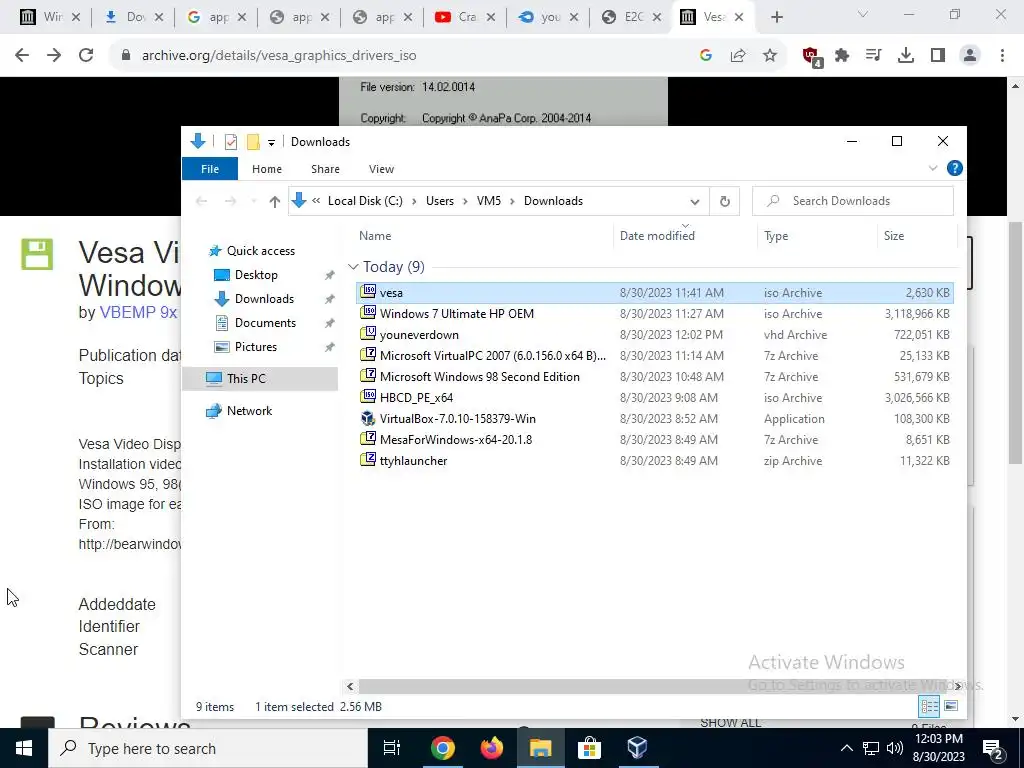Open address bar history dropdown
The height and width of the screenshot is (768, 1024).
tap(695, 201)
